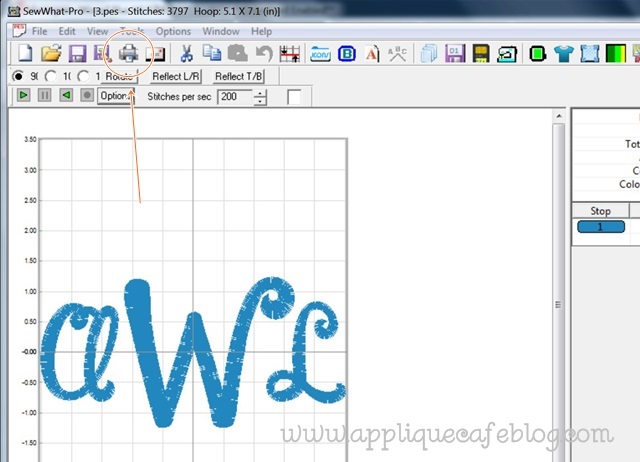The width and height of the screenshot is (640, 462).
Task: Select the 90 degree rotation radio button
Action: tap(18, 76)
